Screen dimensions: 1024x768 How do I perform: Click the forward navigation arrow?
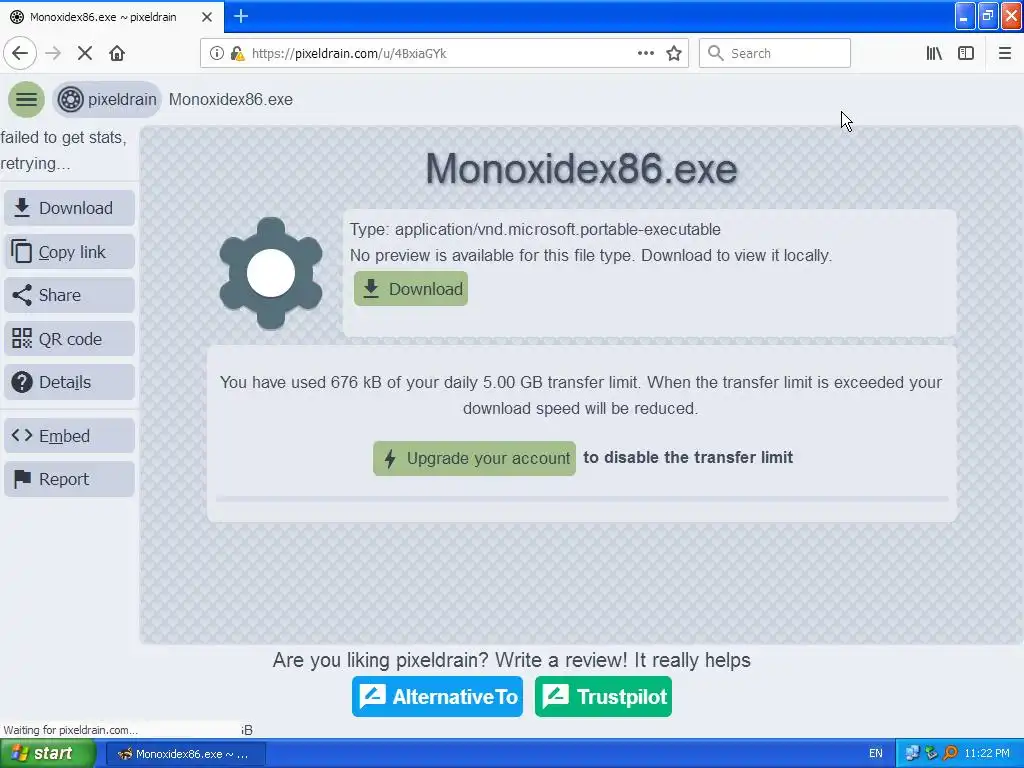click(x=53, y=54)
